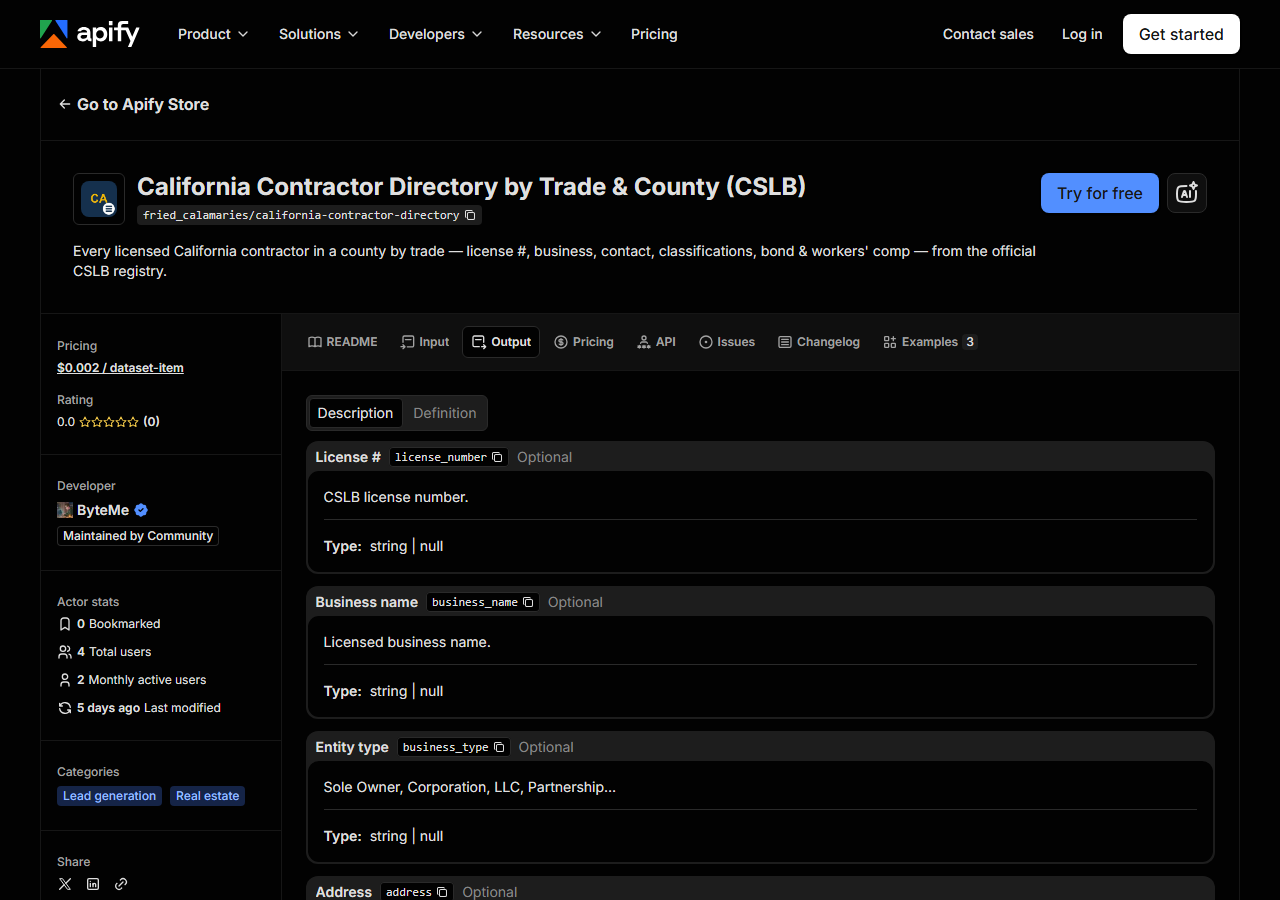Click Contact sales
1280x900 pixels.
(988, 34)
